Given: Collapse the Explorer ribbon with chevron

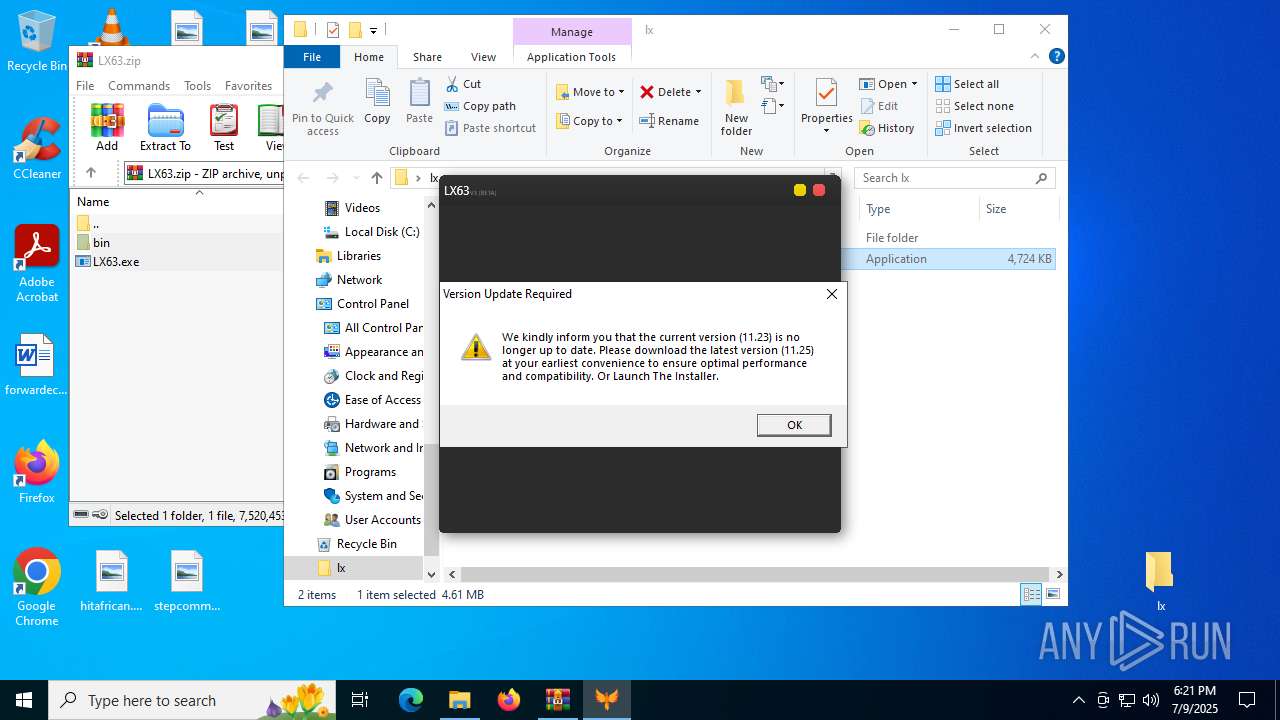Looking at the screenshot, I should point(1036,57).
